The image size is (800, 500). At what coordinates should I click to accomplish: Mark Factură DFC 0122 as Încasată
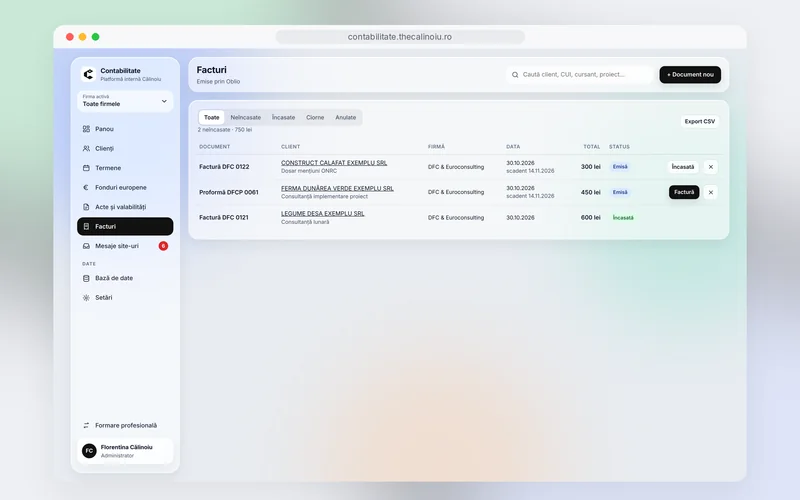683,167
